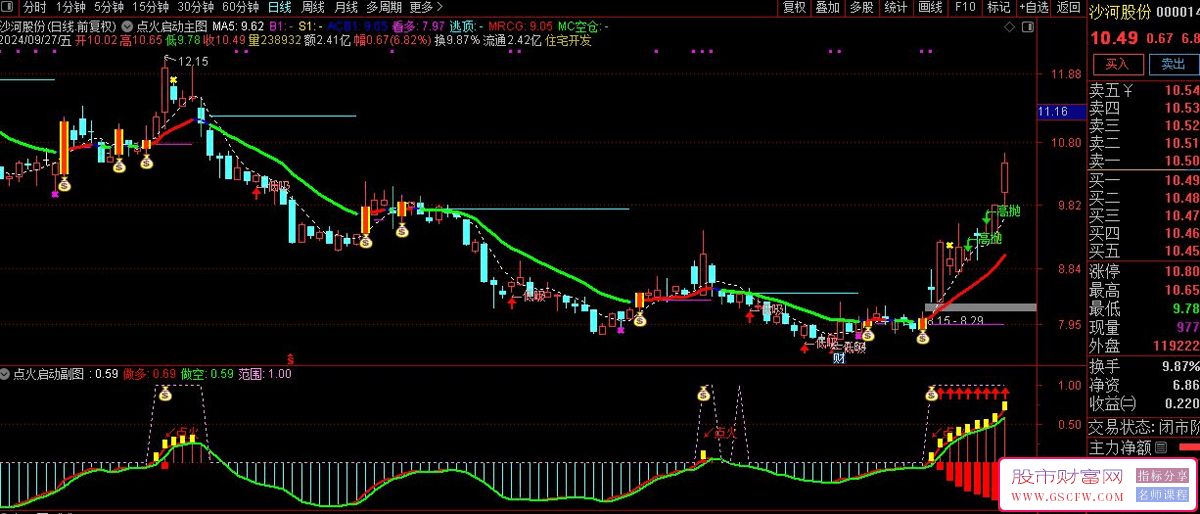Viewport: 1200px width, 514px height.
Task: Select the 日线 daily chart tab
Action: tap(279, 7)
